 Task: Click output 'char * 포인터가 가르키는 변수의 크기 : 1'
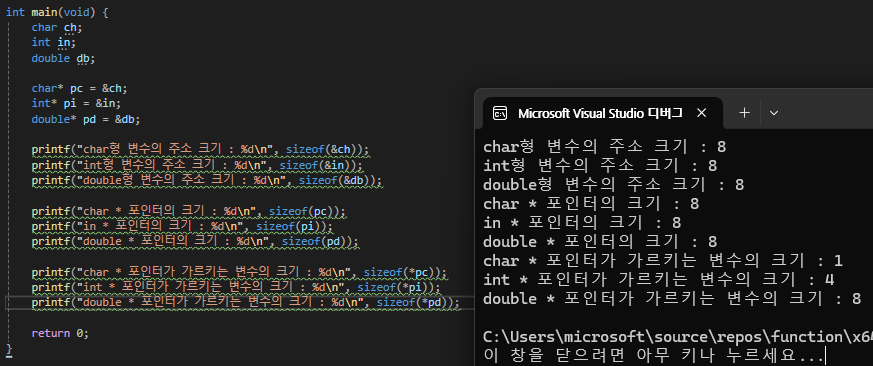pyautogui.click(x=663, y=260)
